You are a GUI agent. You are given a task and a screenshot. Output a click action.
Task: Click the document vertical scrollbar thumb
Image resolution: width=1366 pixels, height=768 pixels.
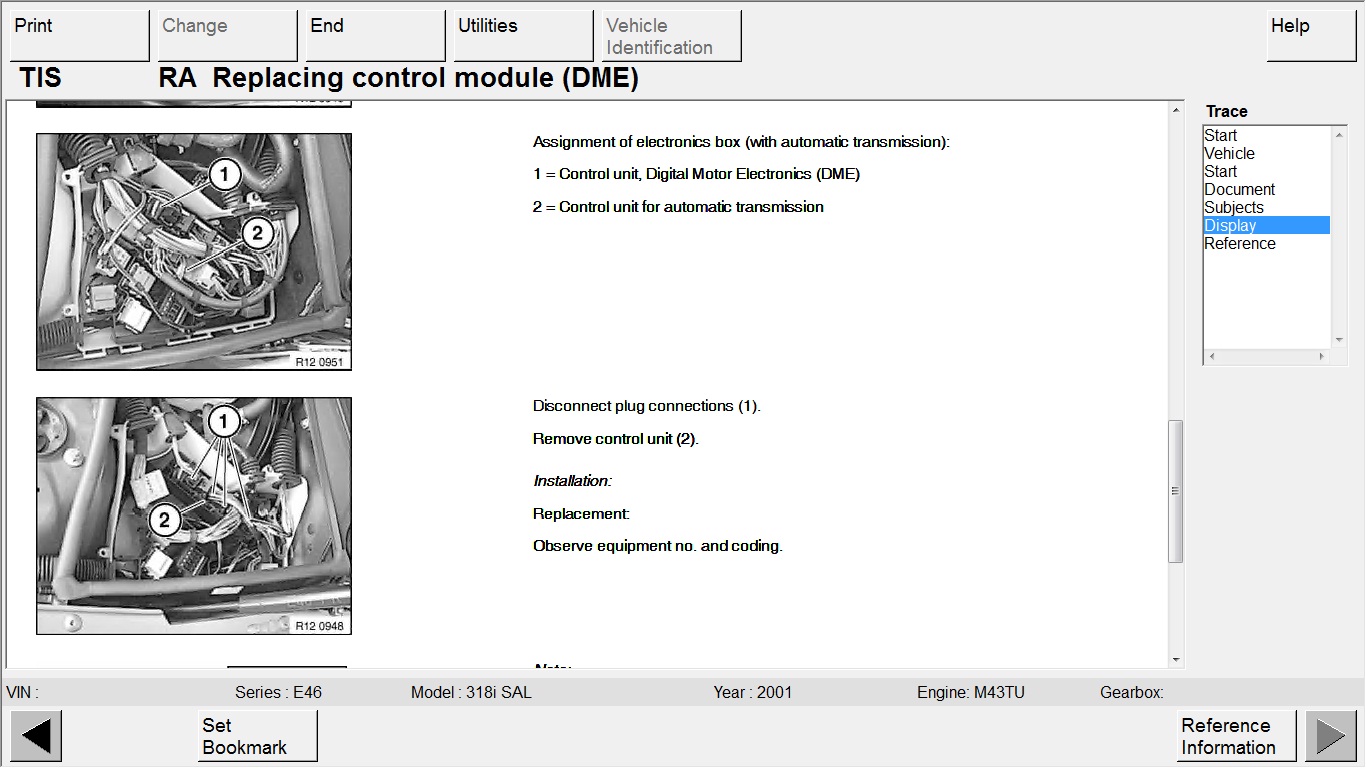pyautogui.click(x=1176, y=491)
